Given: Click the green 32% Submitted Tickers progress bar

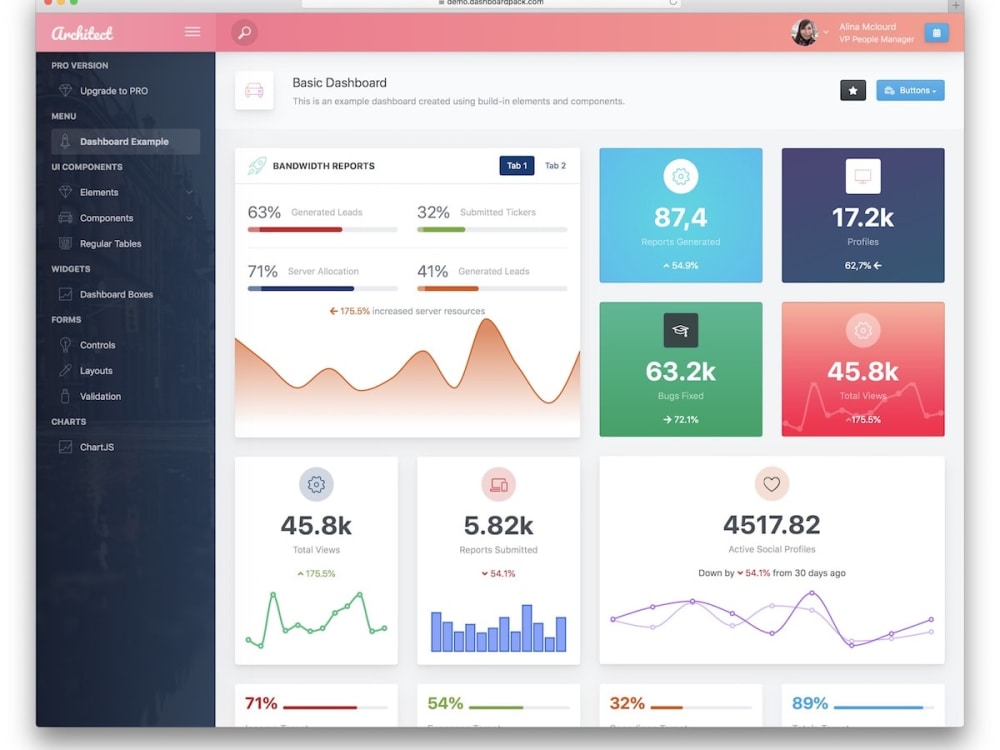Looking at the screenshot, I should click(492, 230).
